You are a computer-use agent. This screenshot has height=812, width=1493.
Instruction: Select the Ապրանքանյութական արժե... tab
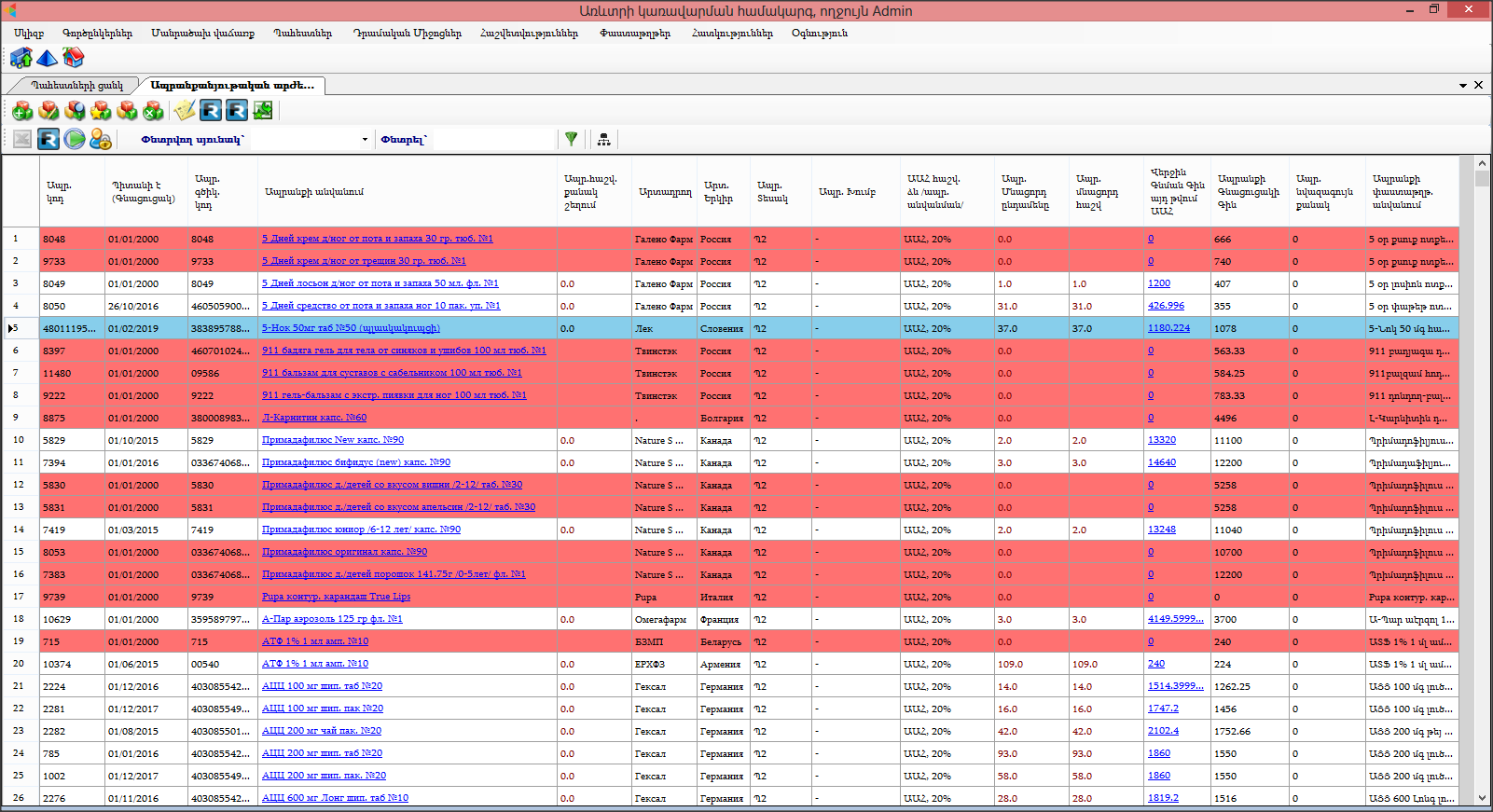pos(231,85)
